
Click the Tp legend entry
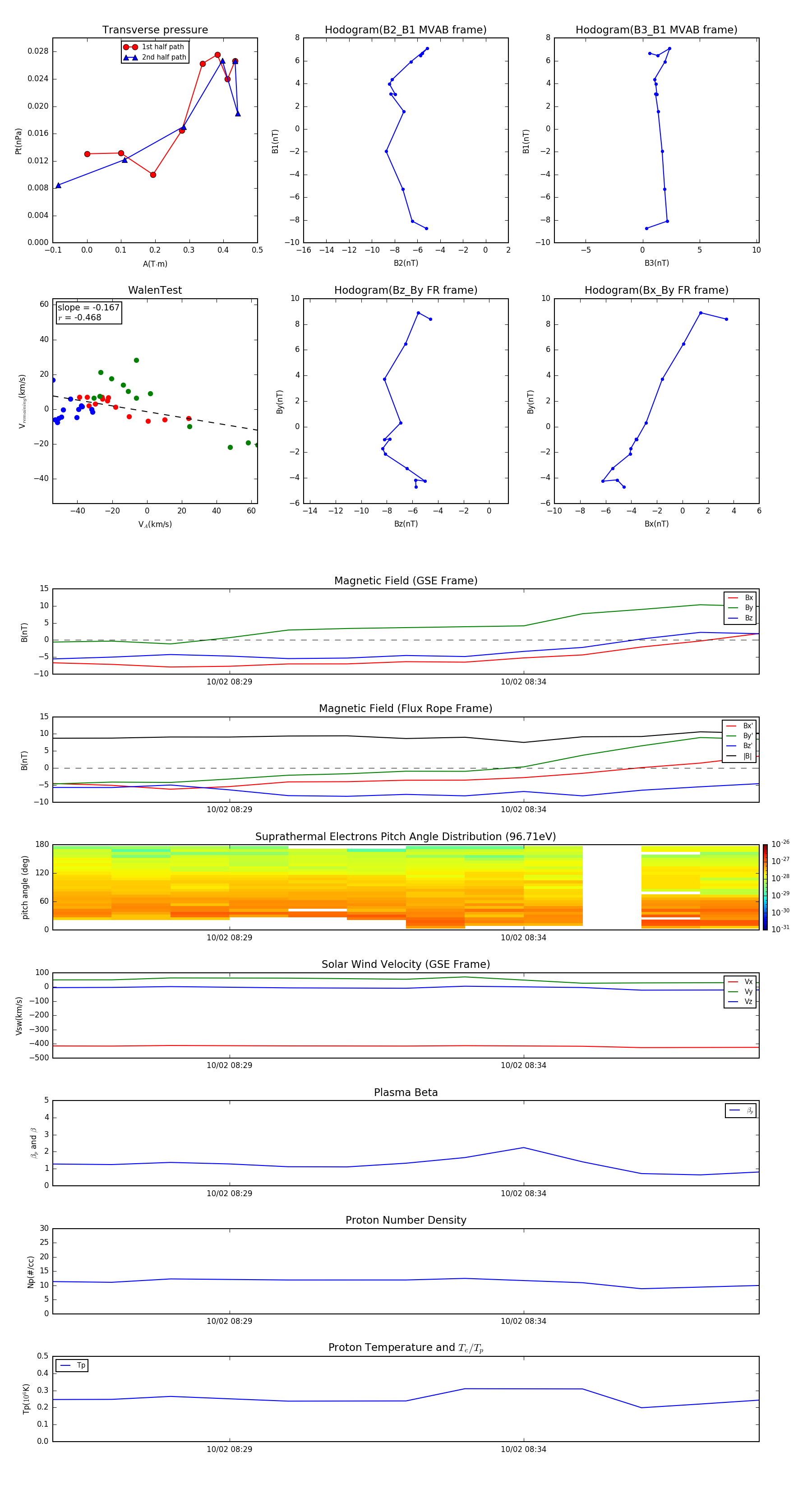click(x=72, y=1365)
